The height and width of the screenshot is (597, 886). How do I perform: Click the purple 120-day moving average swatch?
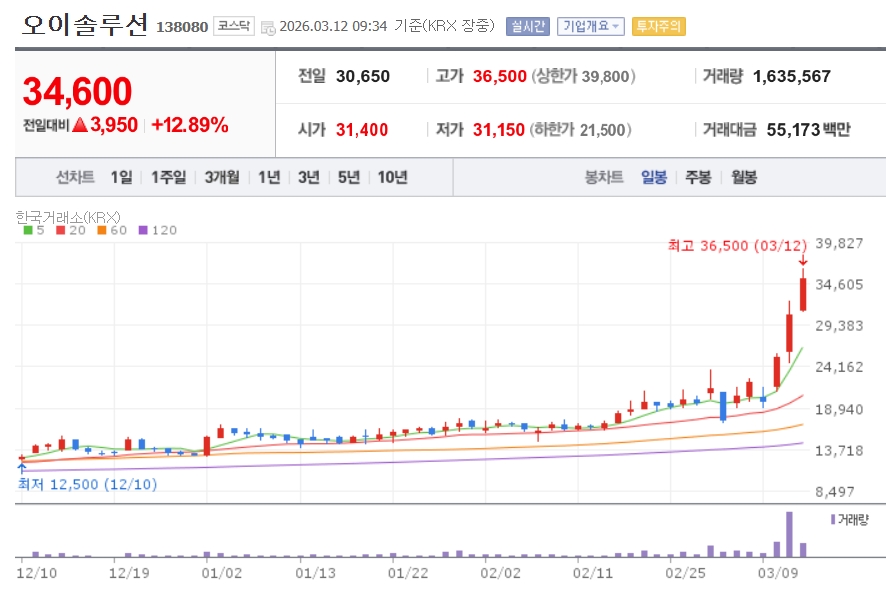(142, 230)
